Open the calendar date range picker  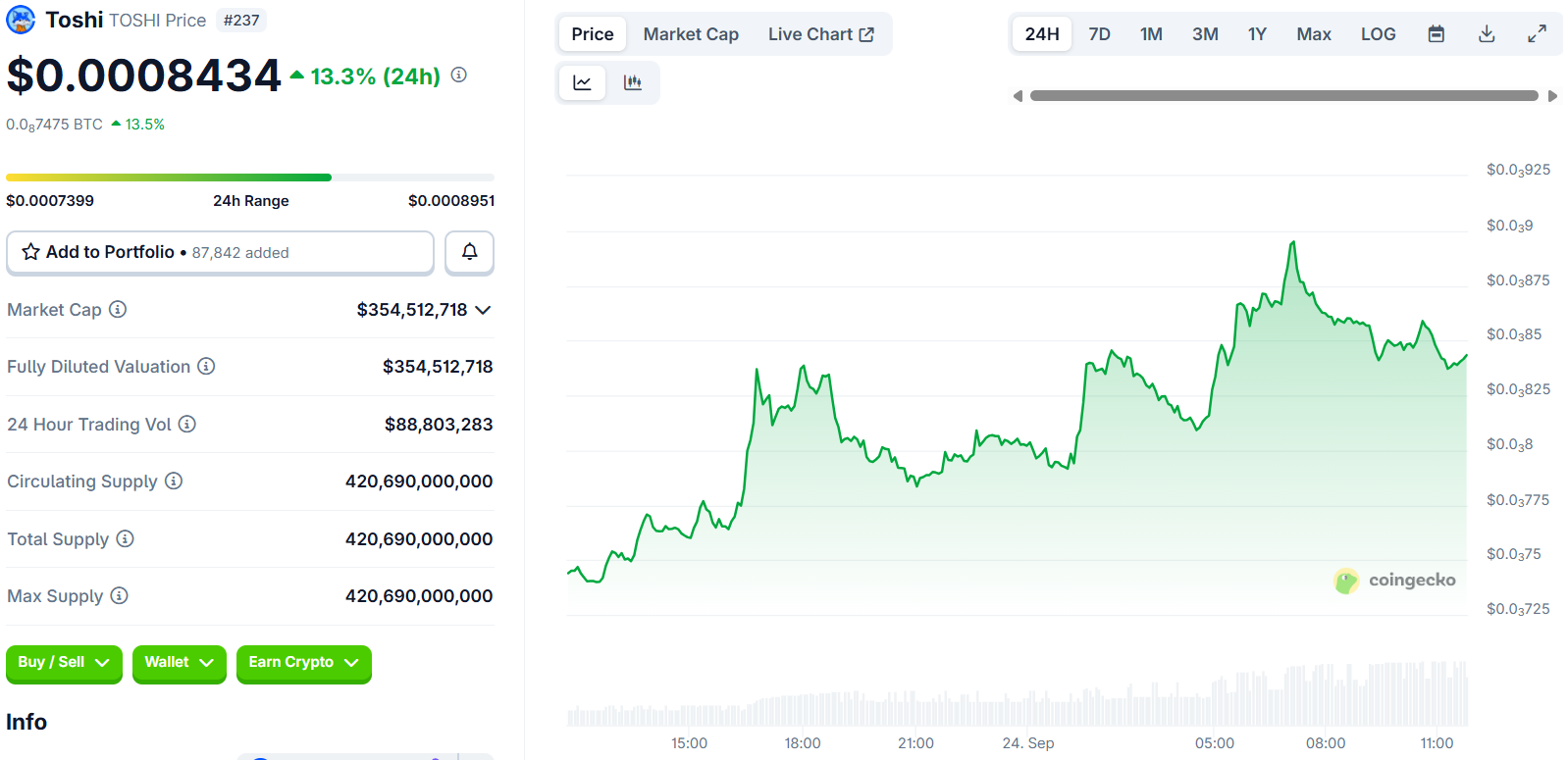1436,34
